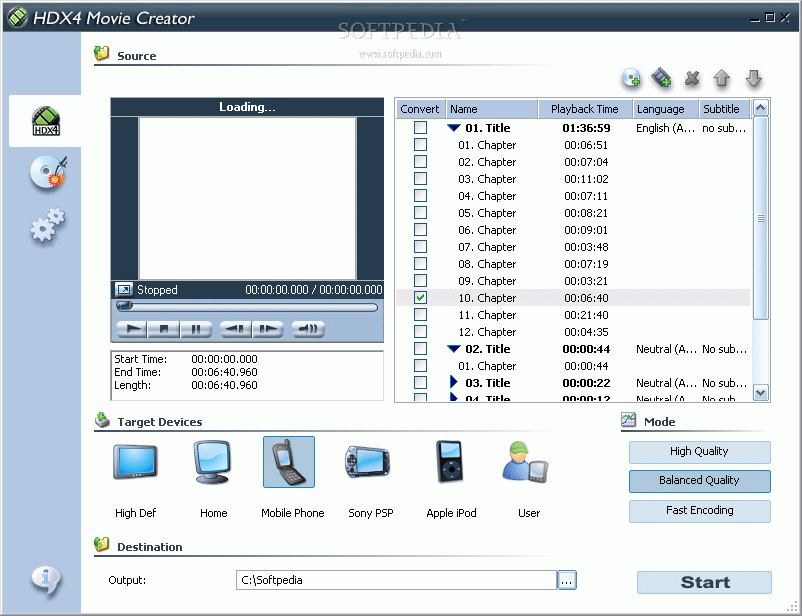
Task: Sort by the Name column header
Action: pyautogui.click(x=492, y=109)
